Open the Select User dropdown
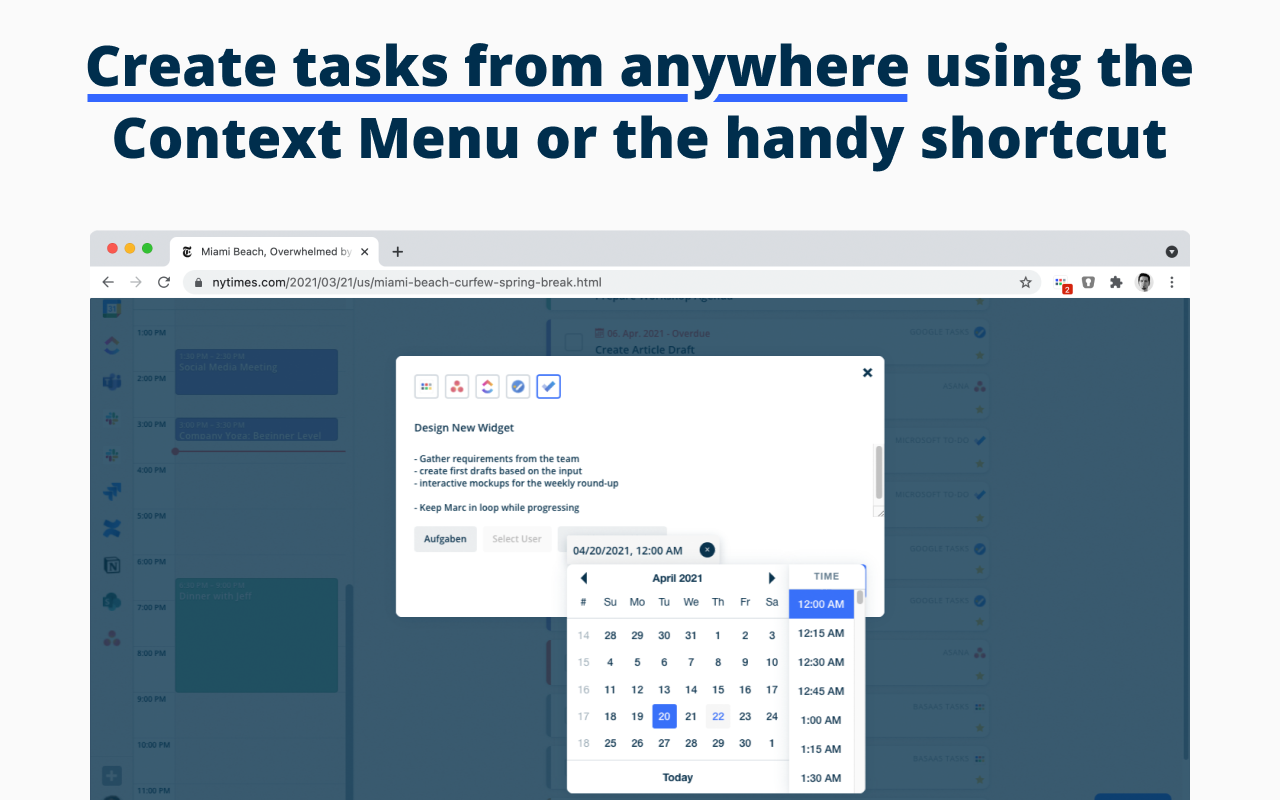The width and height of the screenshot is (1280, 800). click(517, 538)
